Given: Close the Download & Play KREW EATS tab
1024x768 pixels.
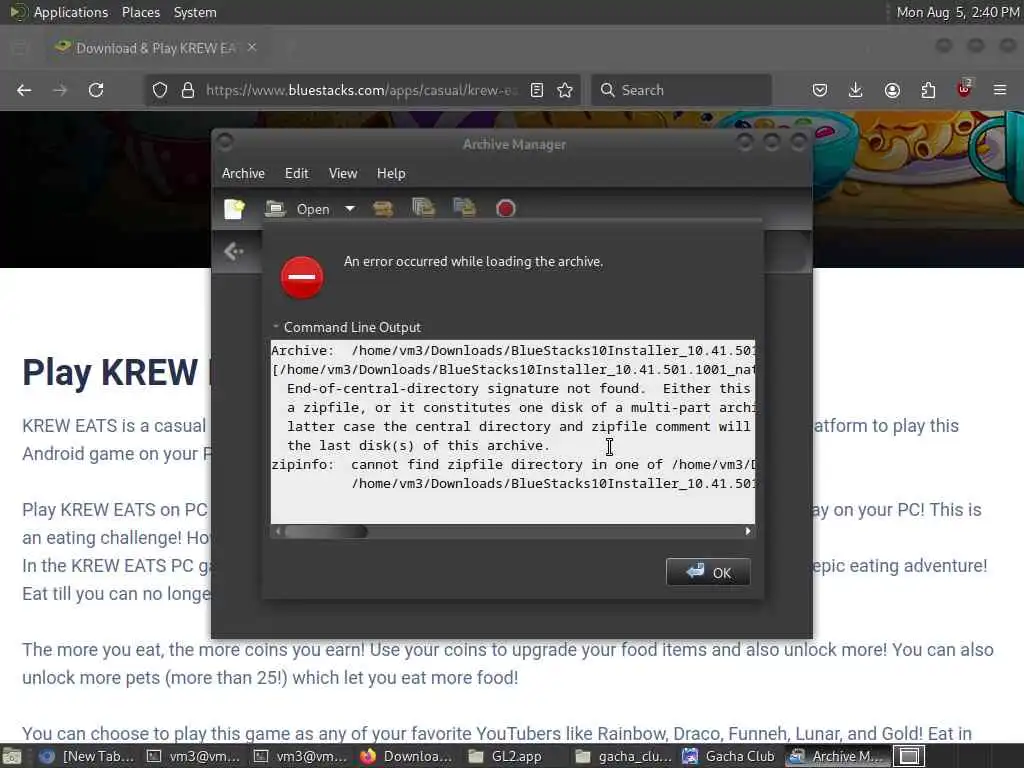Looking at the screenshot, I should (x=252, y=48).
